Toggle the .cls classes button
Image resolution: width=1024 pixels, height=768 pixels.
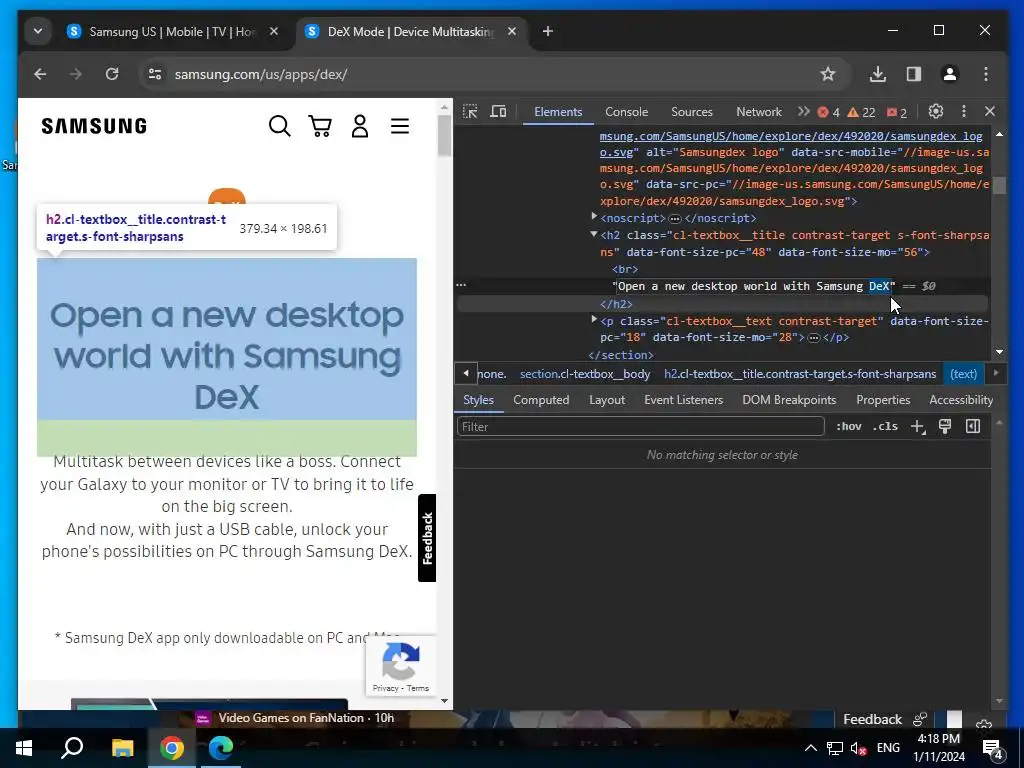(x=885, y=426)
